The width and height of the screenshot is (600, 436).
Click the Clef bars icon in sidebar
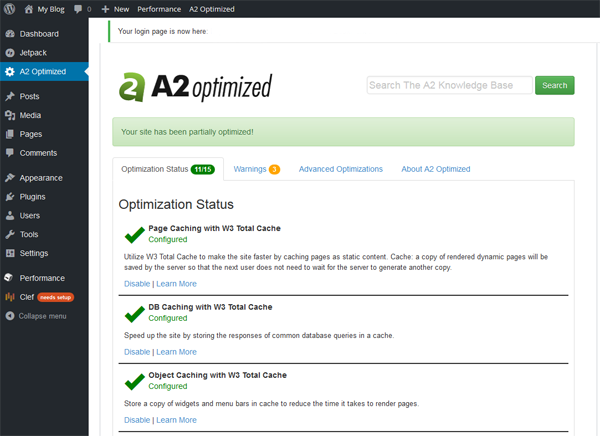10,297
